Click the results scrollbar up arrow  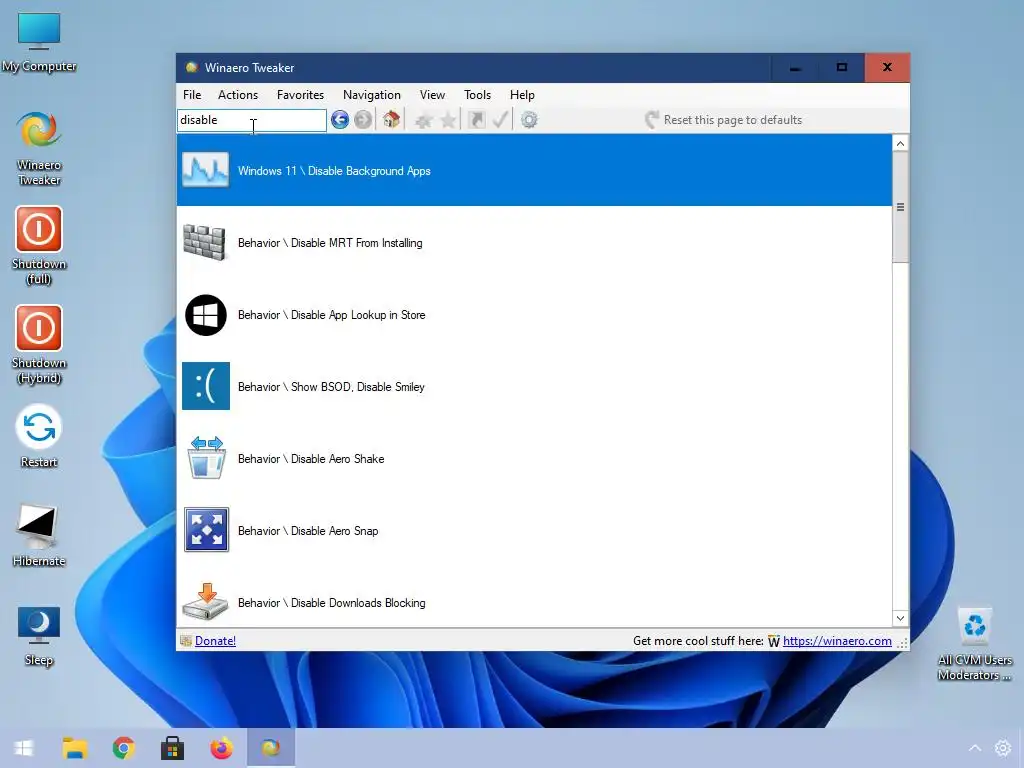[901, 144]
